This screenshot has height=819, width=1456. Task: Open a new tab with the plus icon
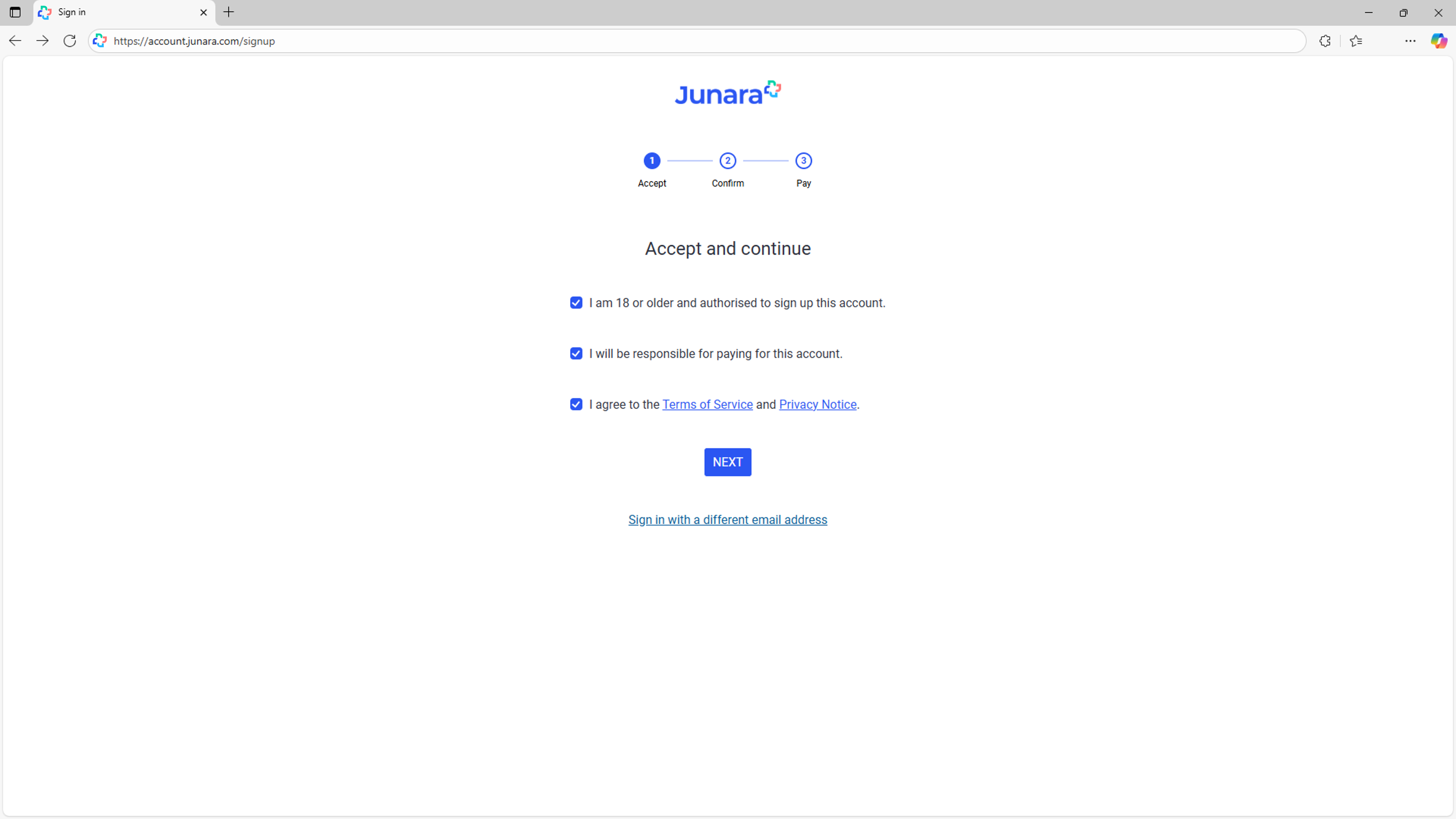click(228, 12)
